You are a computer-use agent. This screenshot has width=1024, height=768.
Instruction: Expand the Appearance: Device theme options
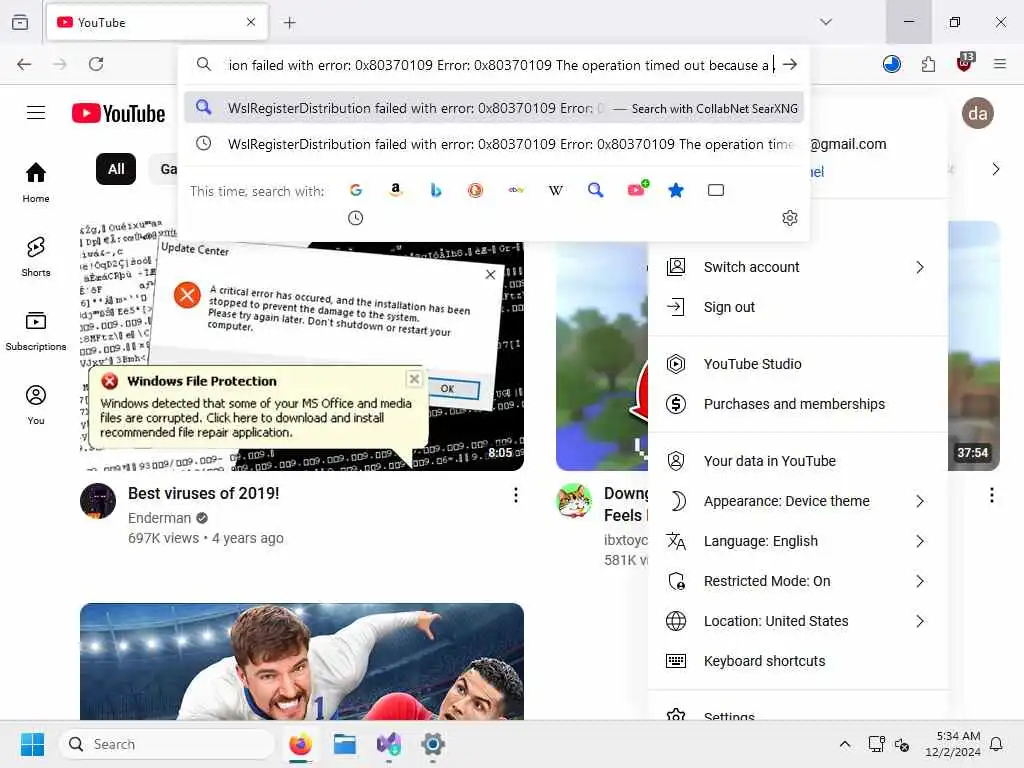tap(797, 501)
